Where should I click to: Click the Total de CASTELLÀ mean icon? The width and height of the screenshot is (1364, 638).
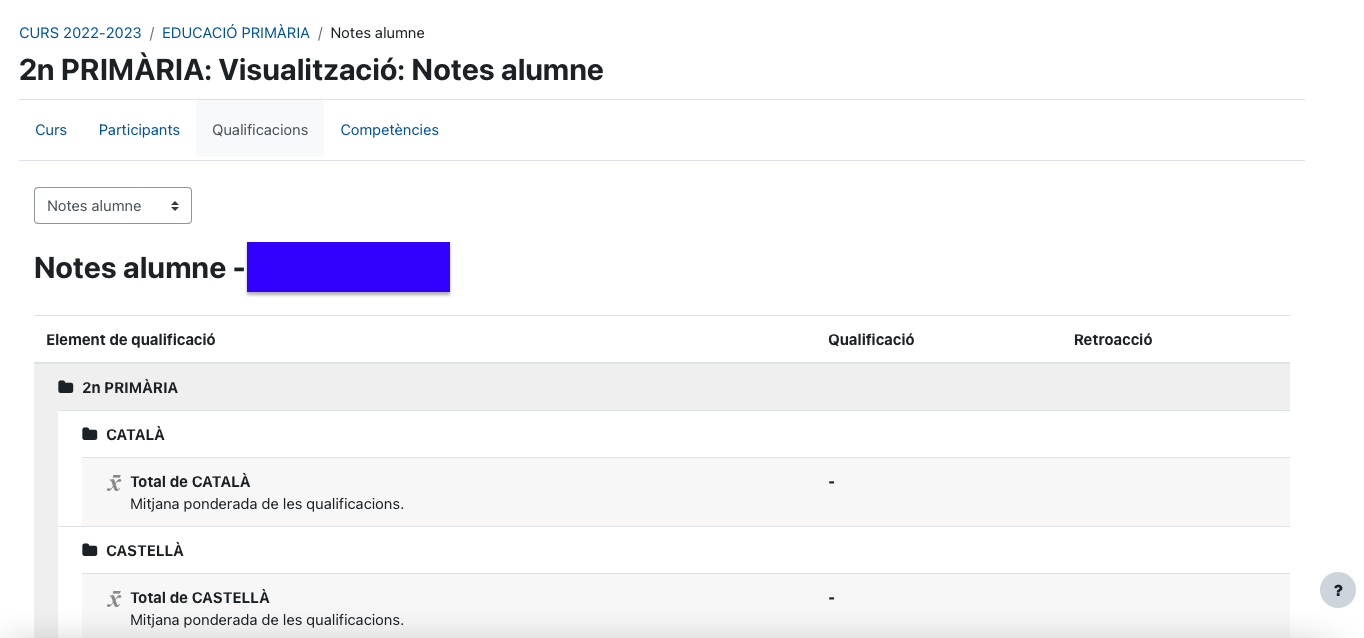[115, 599]
